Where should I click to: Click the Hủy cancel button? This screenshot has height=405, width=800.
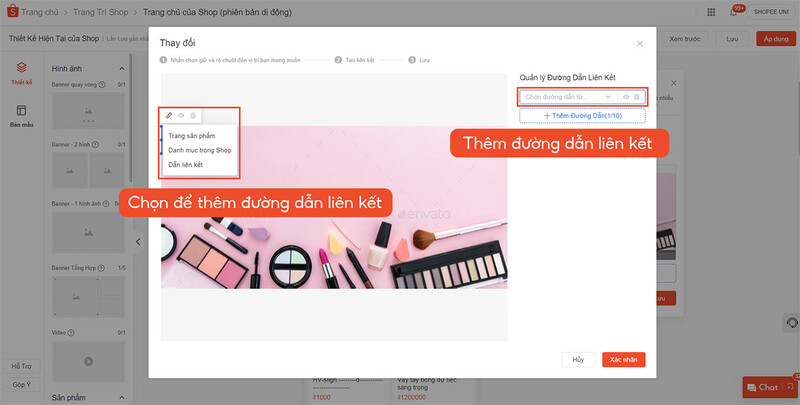pos(578,359)
